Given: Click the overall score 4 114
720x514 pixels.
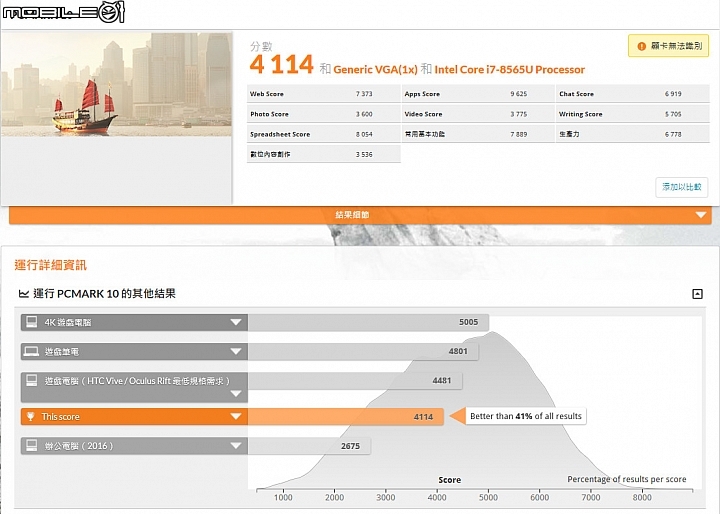Looking at the screenshot, I should (x=281, y=64).
